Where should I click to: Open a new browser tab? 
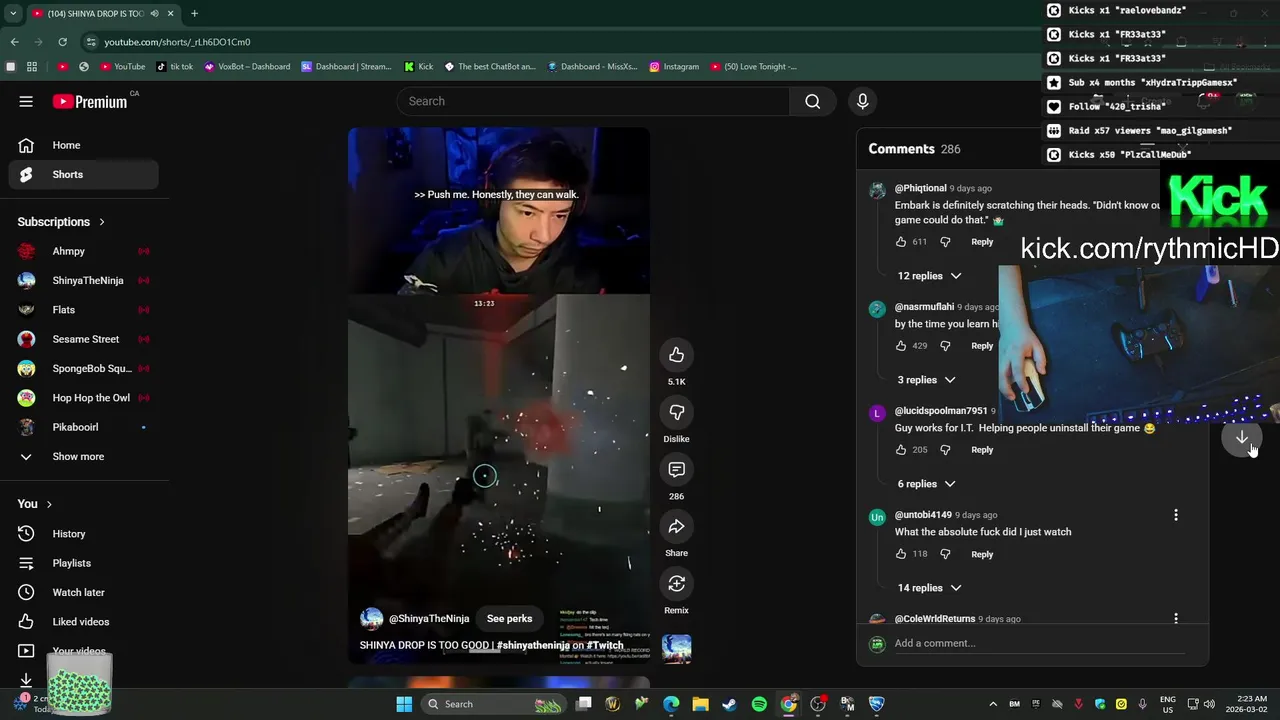(x=194, y=13)
